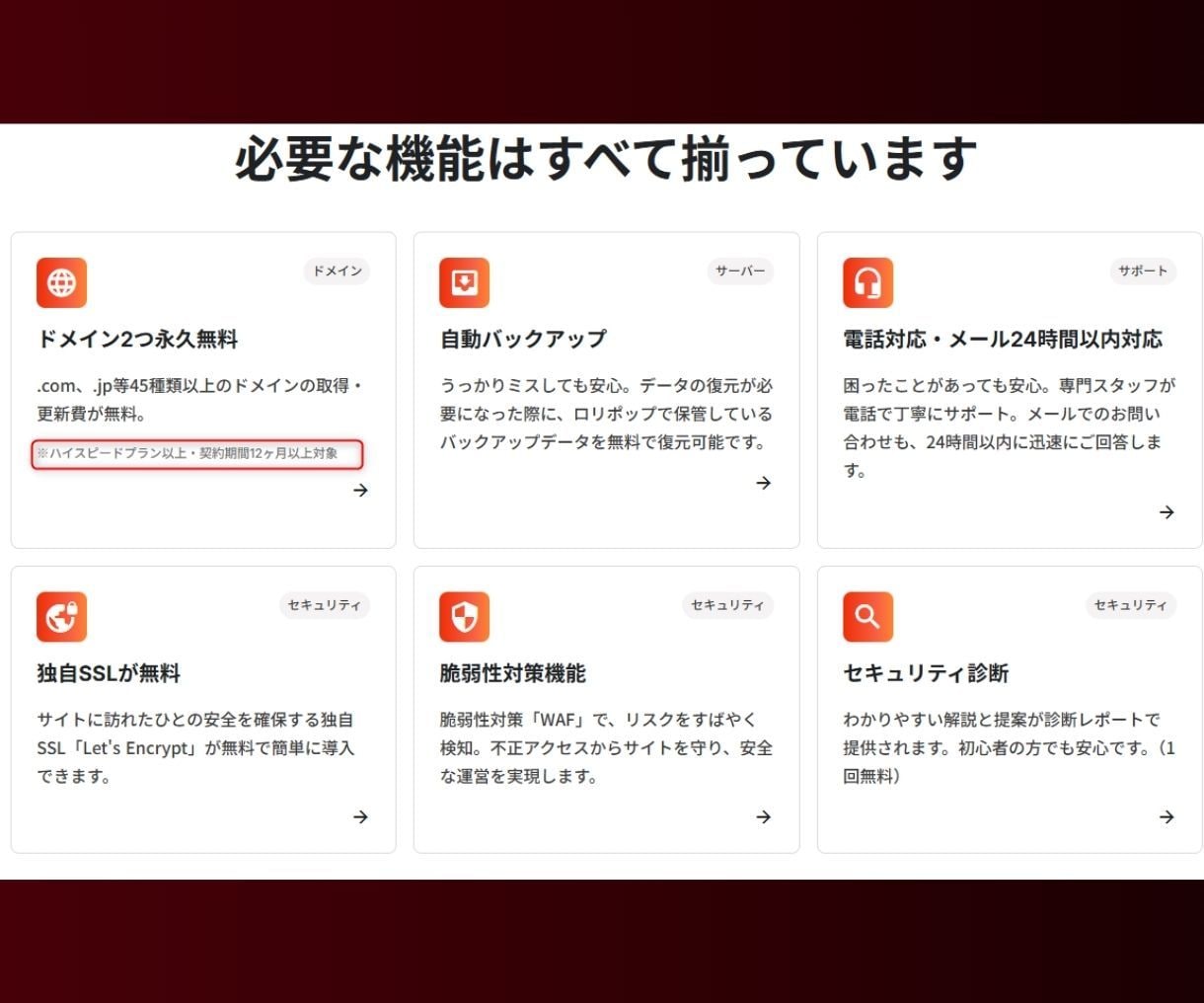Click the 必要な機能はすべて揃っています title

pos(606,158)
